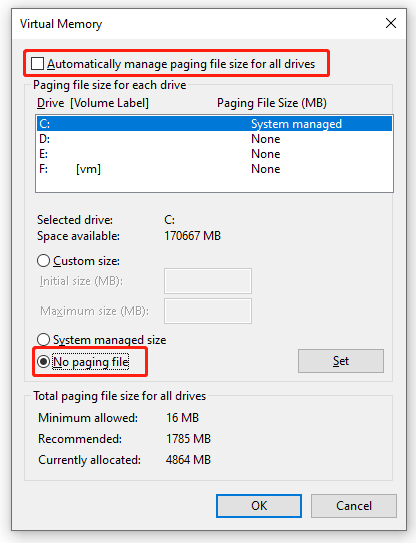Select the No paging file option

click(x=44, y=362)
